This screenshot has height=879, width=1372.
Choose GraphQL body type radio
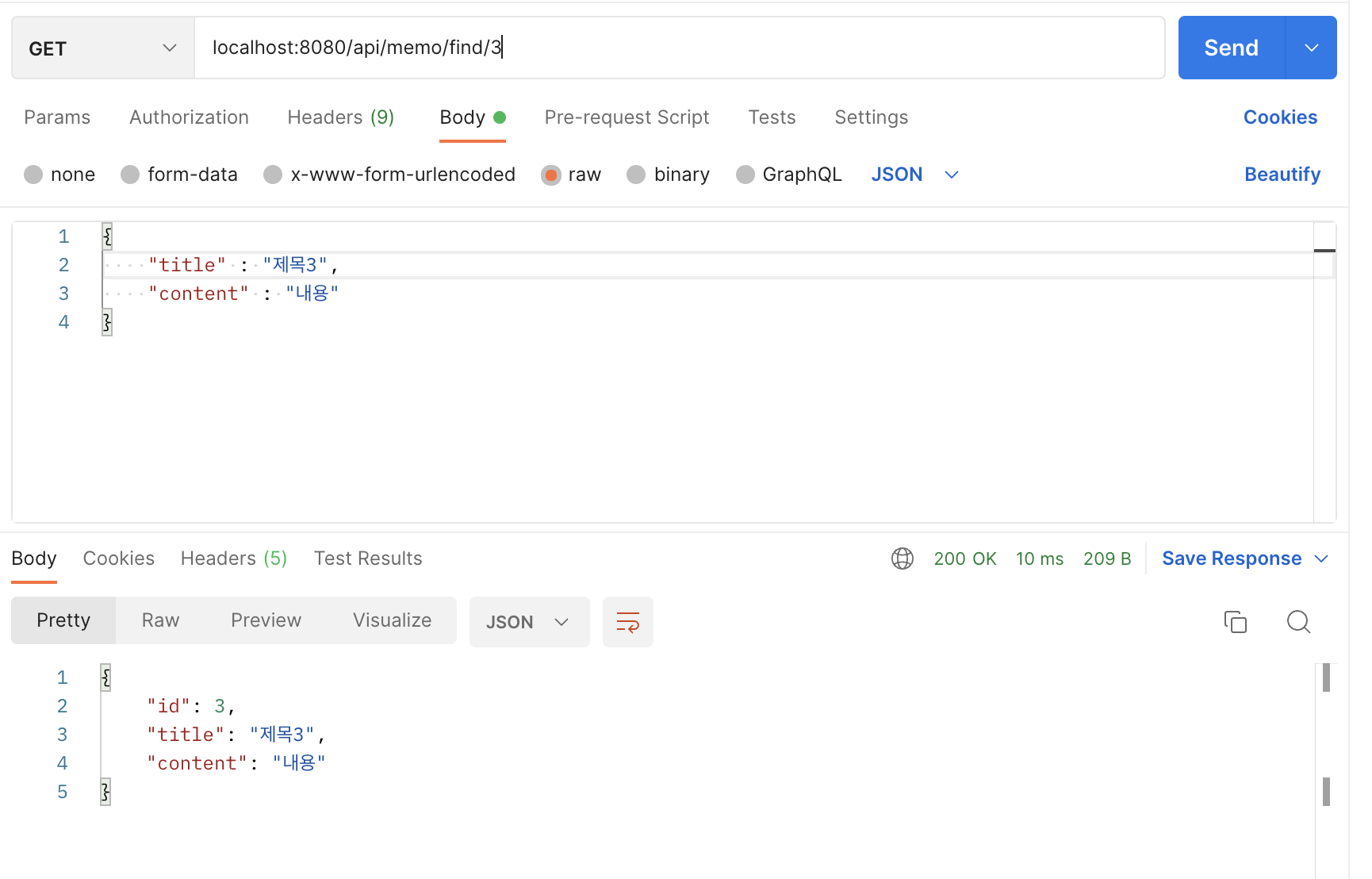click(x=745, y=175)
